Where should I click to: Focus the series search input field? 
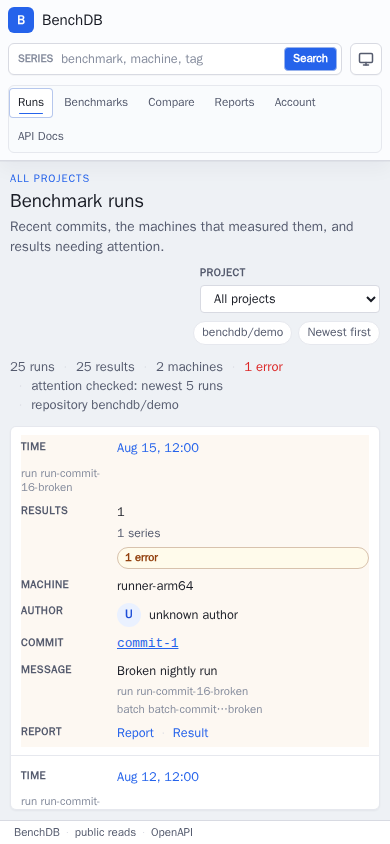(x=169, y=59)
